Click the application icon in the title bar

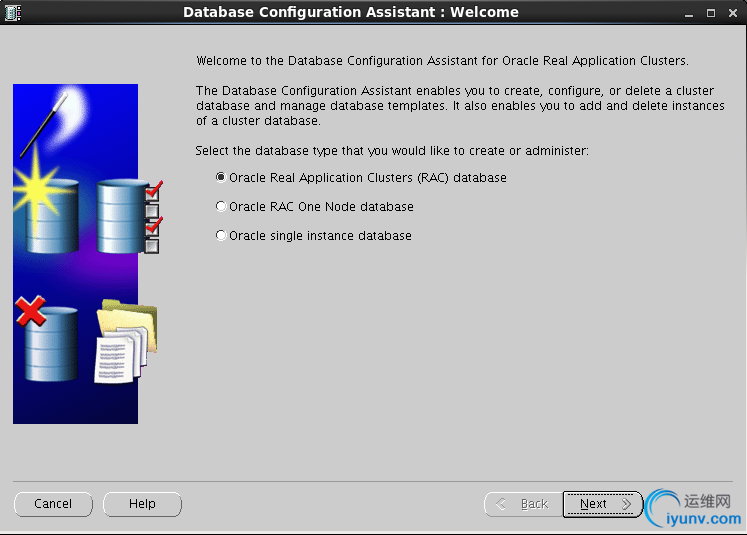[x=12, y=12]
